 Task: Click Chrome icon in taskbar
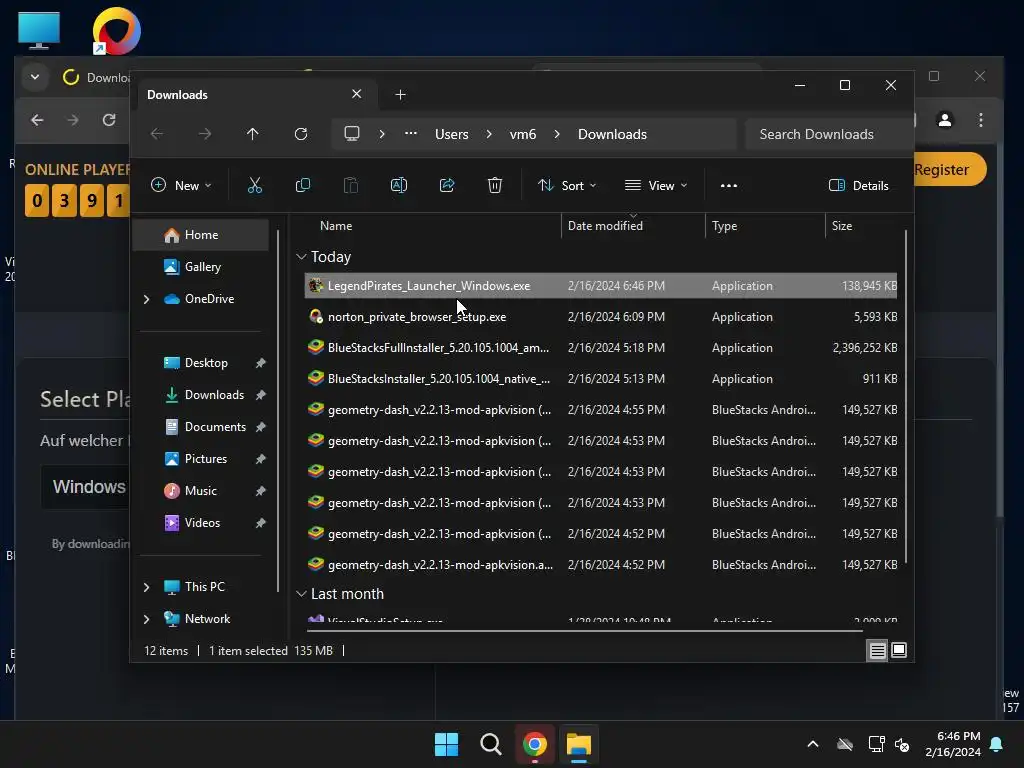tap(534, 744)
